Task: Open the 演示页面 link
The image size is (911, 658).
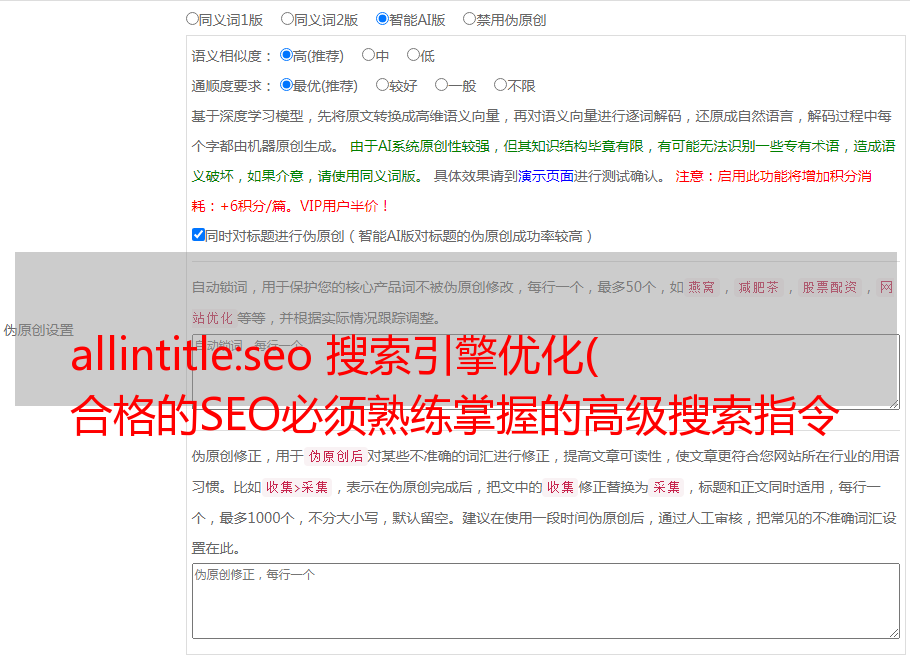Action: 546,176
